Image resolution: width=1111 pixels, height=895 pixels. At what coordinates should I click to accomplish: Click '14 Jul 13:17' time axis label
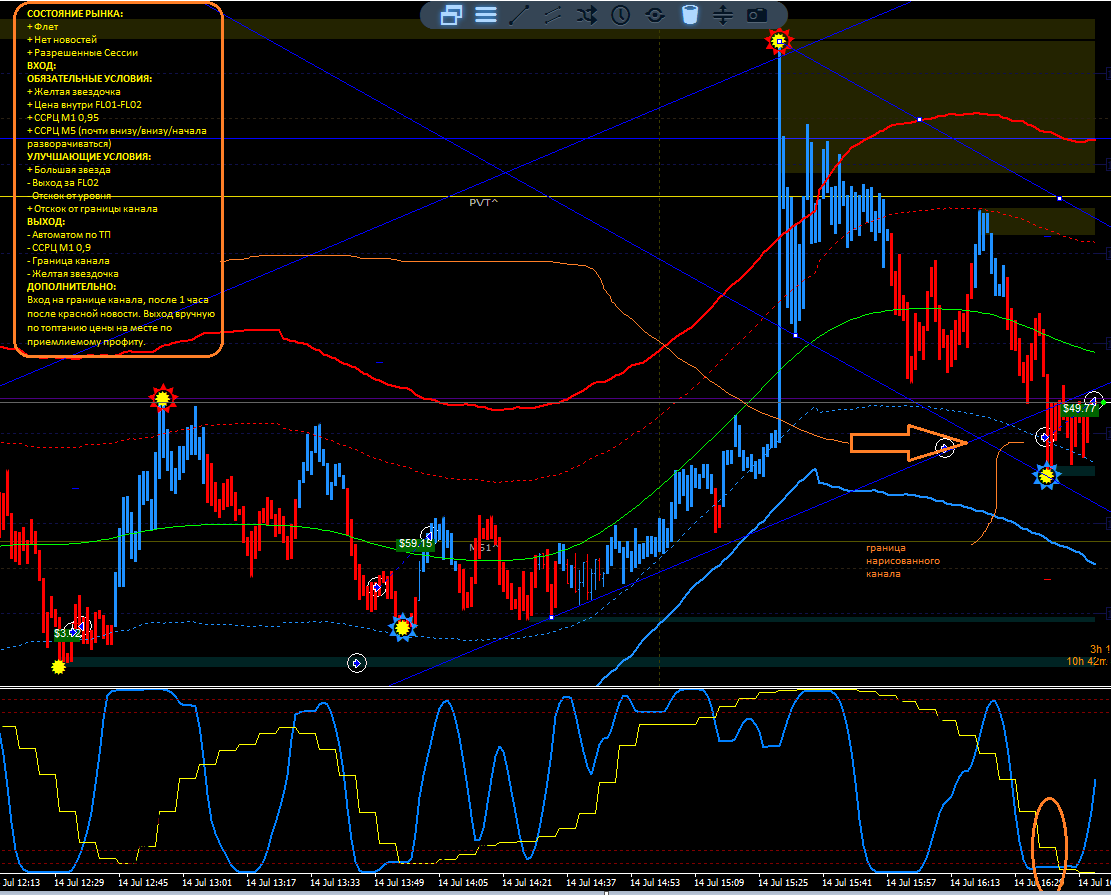[271, 882]
